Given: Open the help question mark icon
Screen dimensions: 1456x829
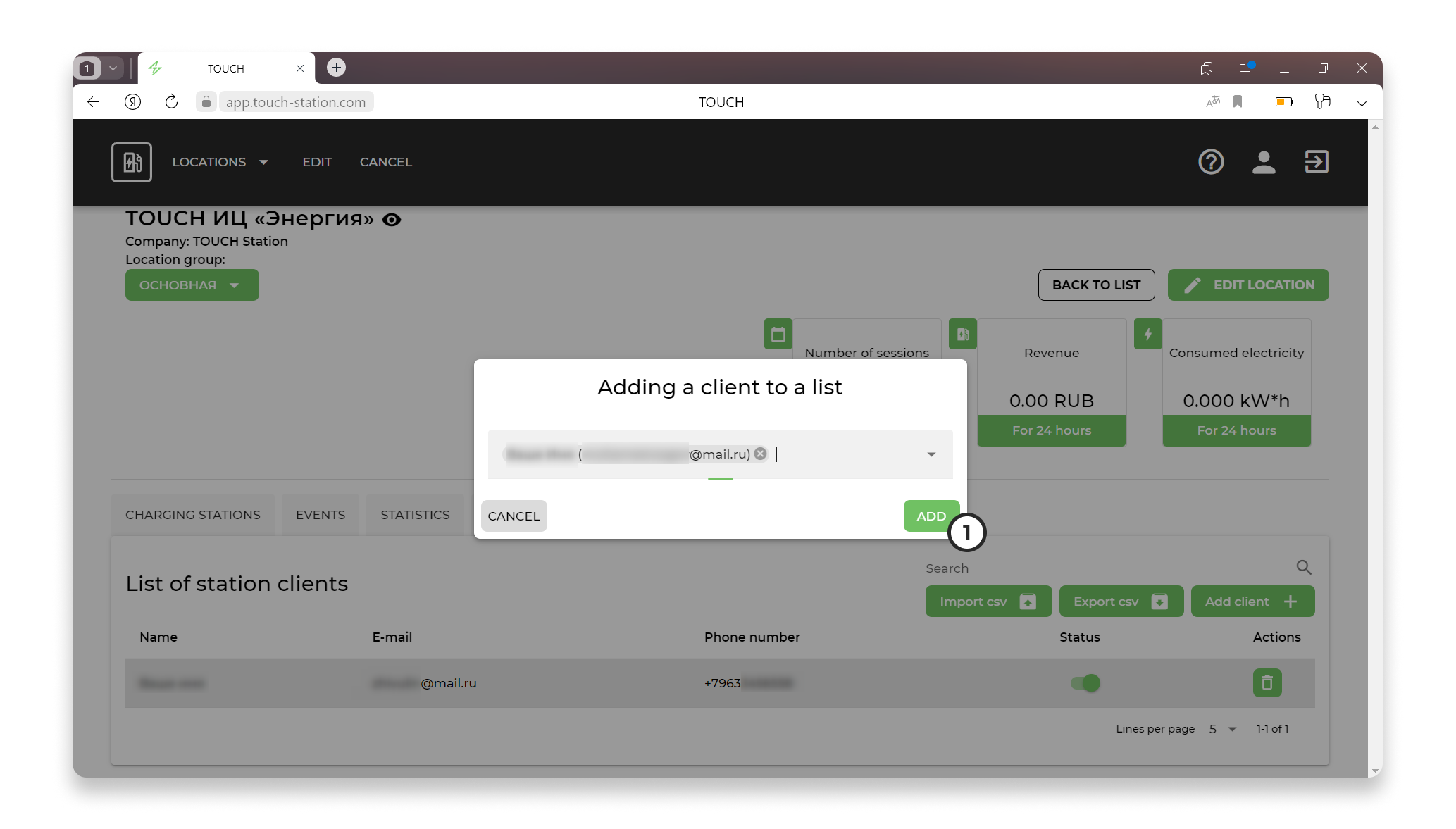Looking at the screenshot, I should [1211, 162].
